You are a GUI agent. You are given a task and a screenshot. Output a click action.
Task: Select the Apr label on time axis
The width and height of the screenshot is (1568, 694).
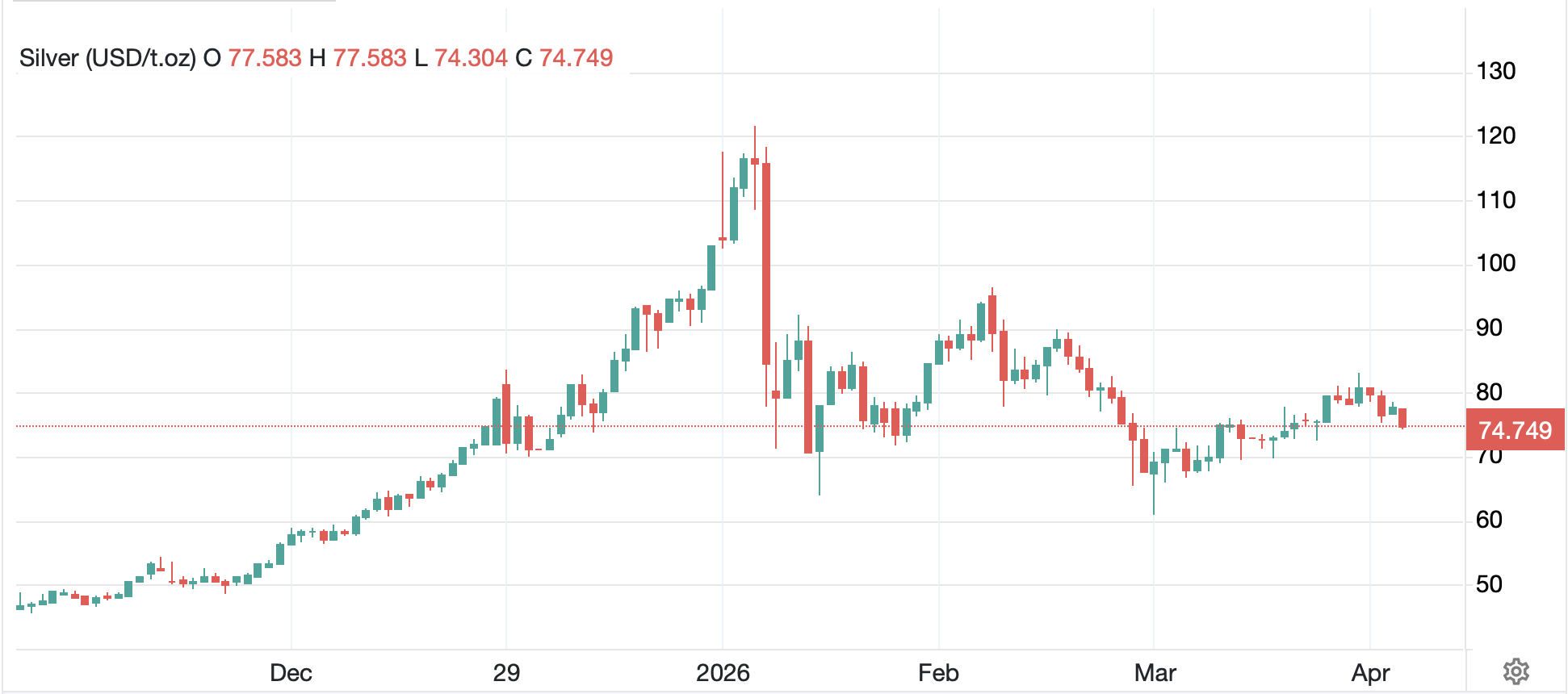tap(1370, 672)
